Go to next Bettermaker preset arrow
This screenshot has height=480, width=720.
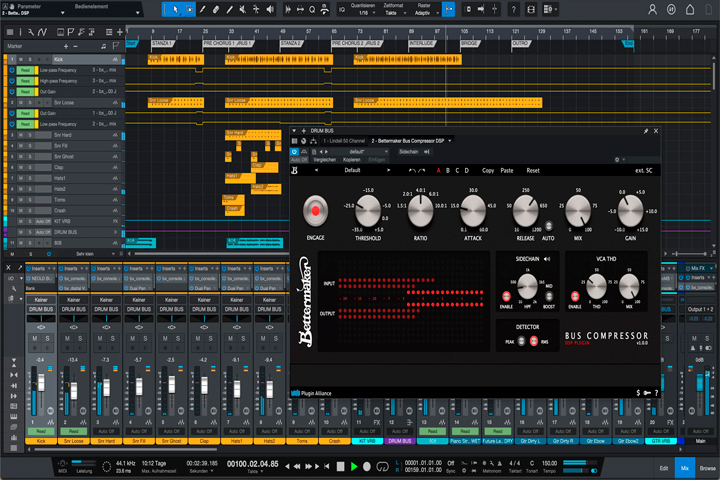[x=388, y=170]
